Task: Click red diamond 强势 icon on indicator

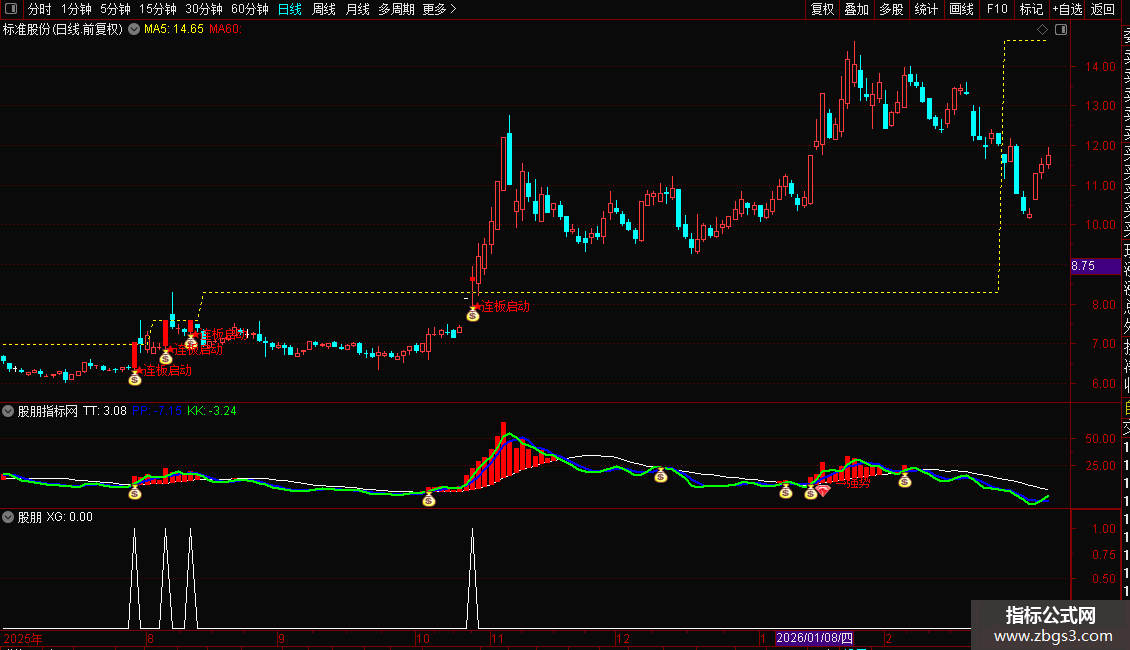Action: click(x=823, y=491)
